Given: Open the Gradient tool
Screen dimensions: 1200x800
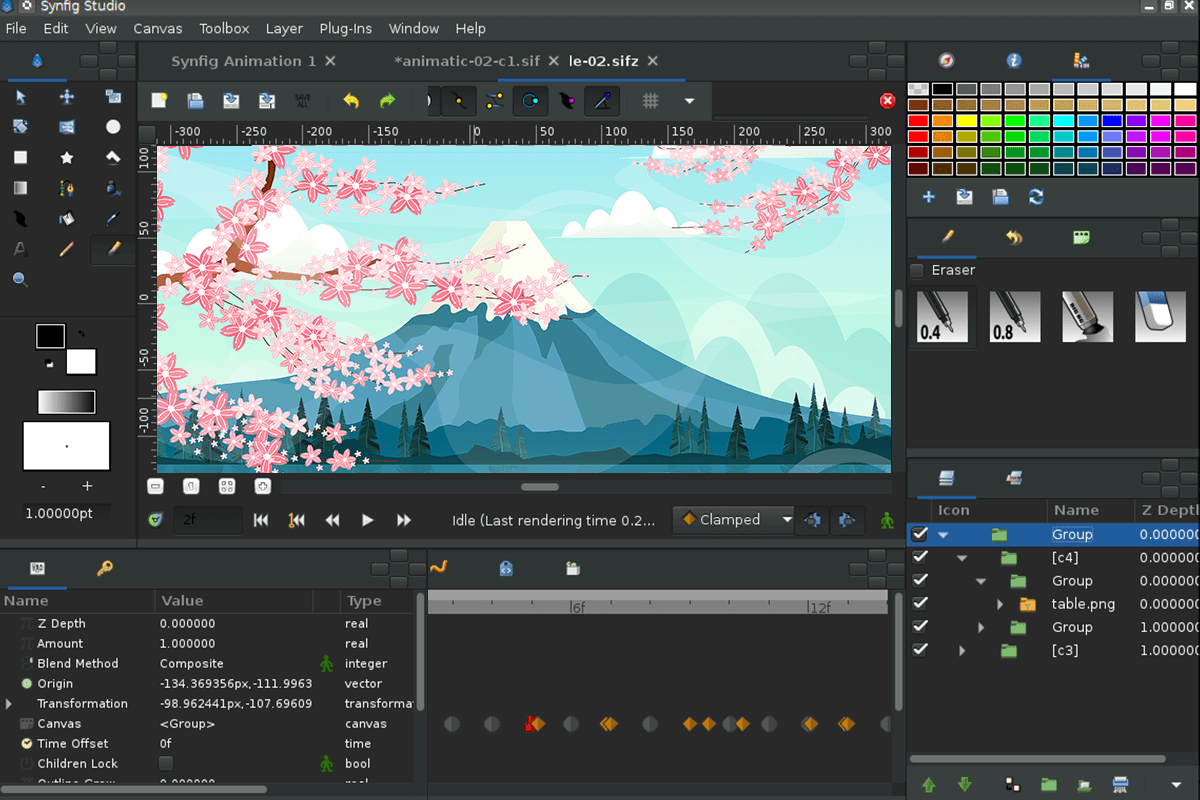Looking at the screenshot, I should (x=20, y=188).
